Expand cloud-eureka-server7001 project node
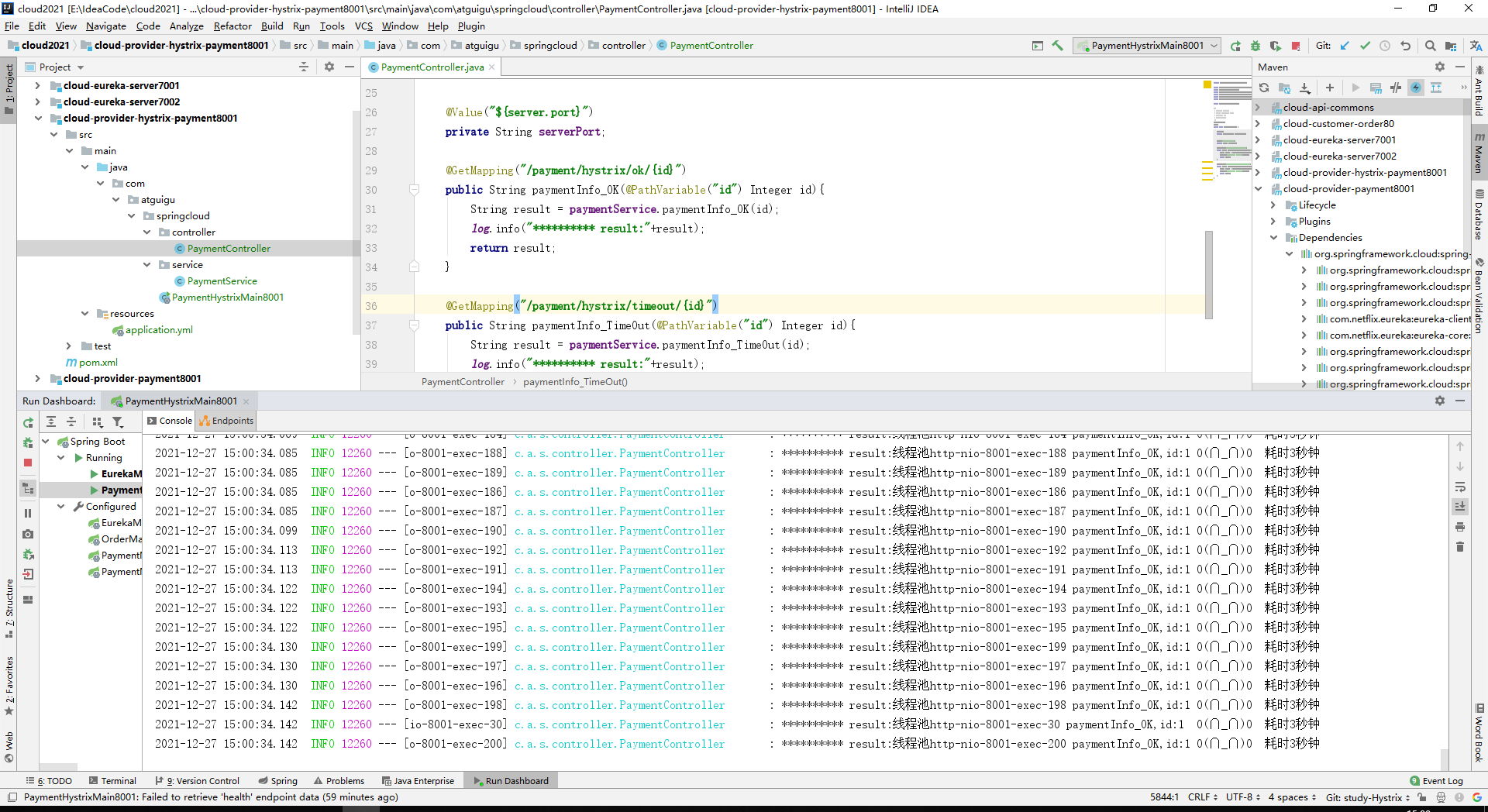This screenshot has width=1488, height=812. 37,86
